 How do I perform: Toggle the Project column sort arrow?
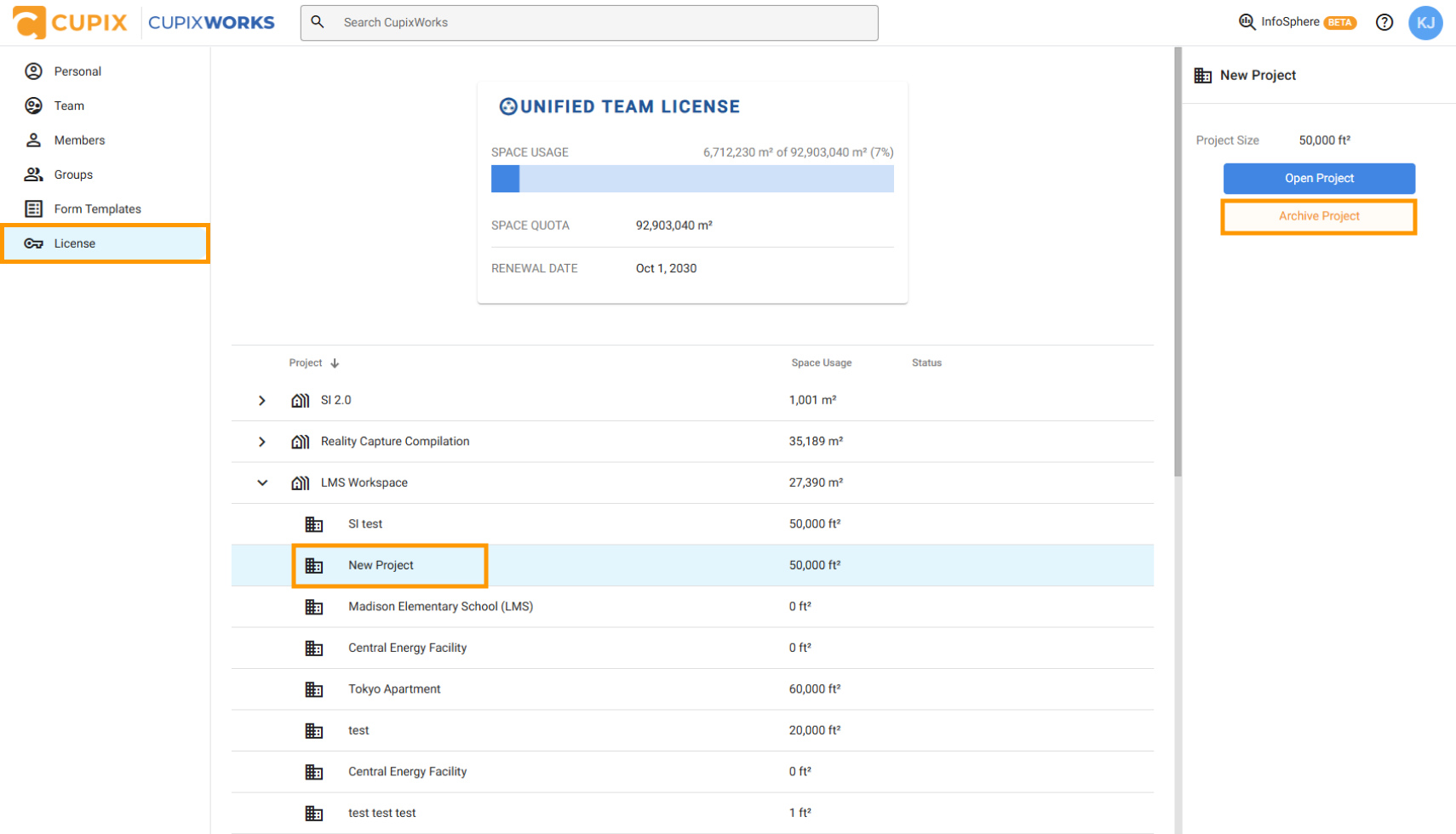coord(335,363)
